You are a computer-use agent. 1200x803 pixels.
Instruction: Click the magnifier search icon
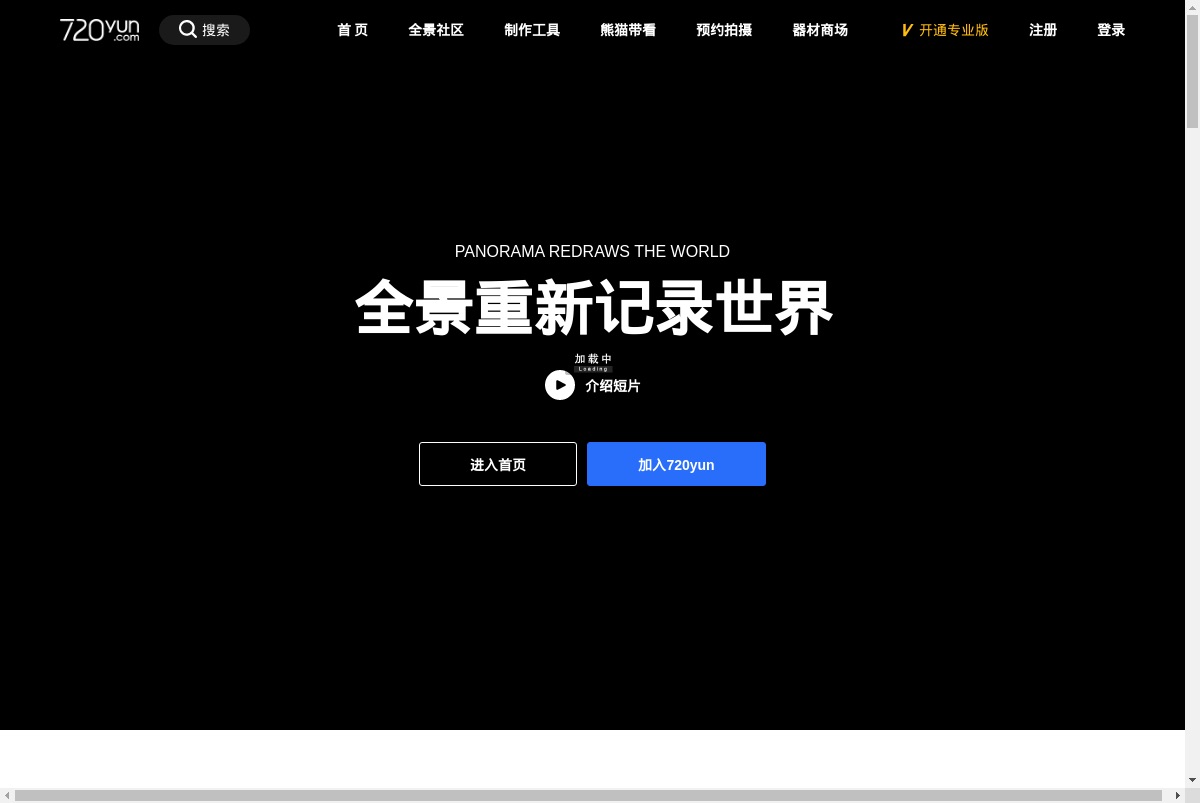[x=187, y=29]
